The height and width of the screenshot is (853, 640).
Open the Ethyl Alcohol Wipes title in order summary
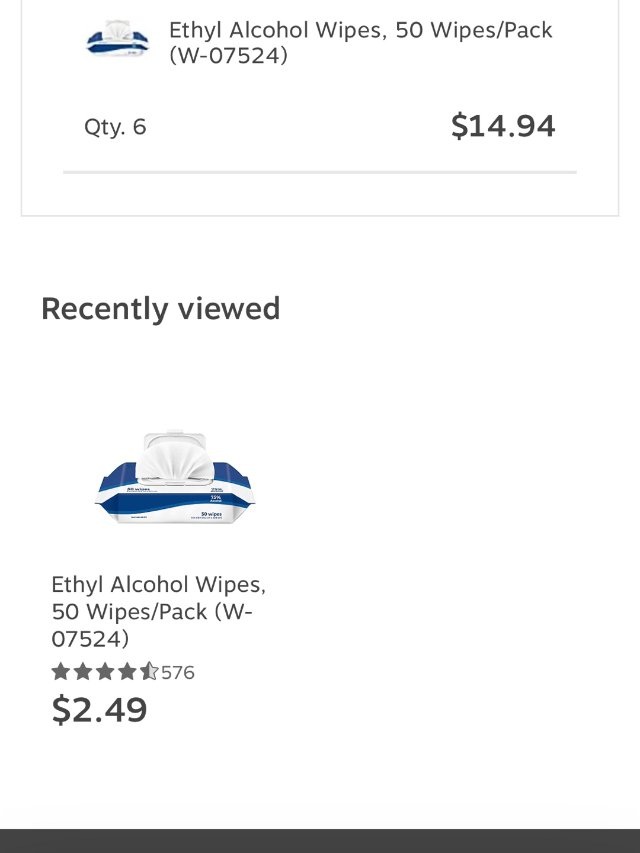click(360, 31)
